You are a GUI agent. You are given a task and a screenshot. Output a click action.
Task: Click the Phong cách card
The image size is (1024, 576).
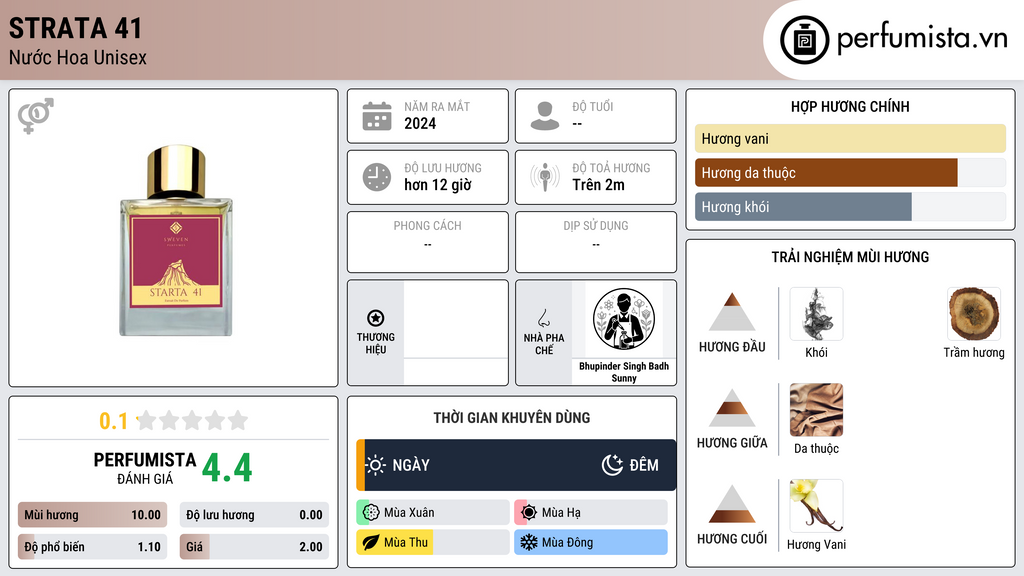tap(428, 242)
